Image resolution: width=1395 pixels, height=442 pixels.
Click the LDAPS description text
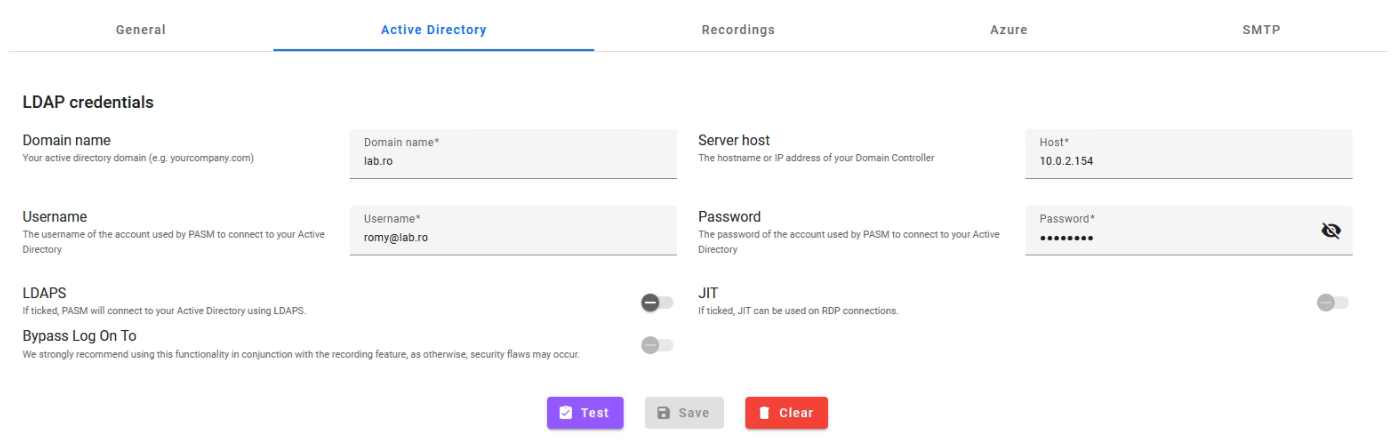tap(164, 311)
